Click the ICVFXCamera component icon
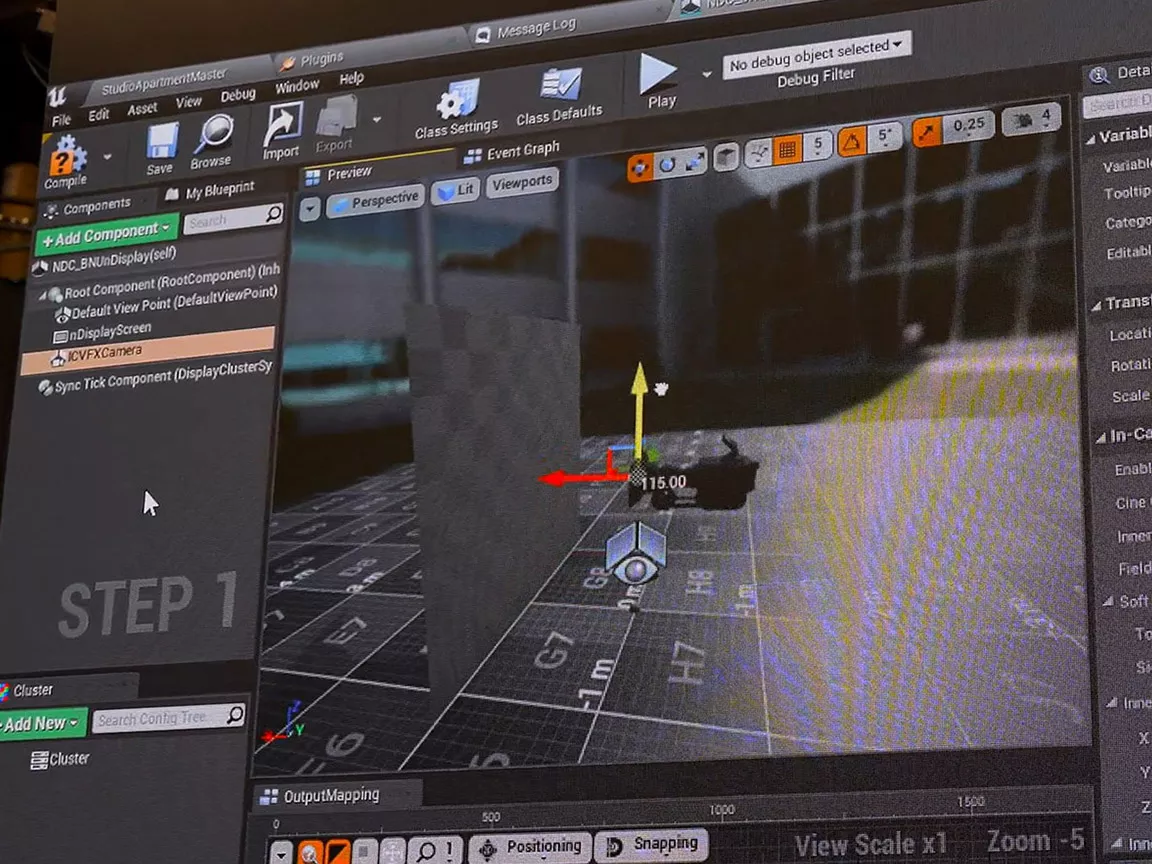This screenshot has height=864, width=1152. tap(58, 359)
